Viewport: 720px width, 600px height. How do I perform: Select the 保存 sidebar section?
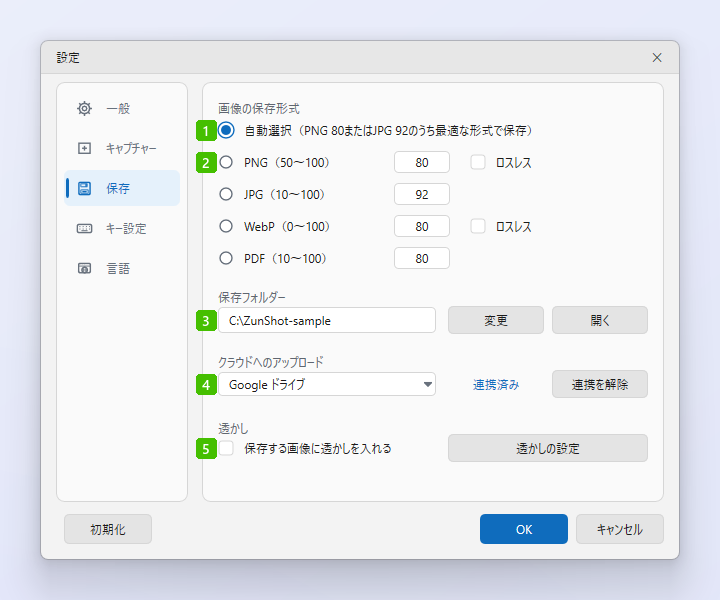click(x=122, y=188)
